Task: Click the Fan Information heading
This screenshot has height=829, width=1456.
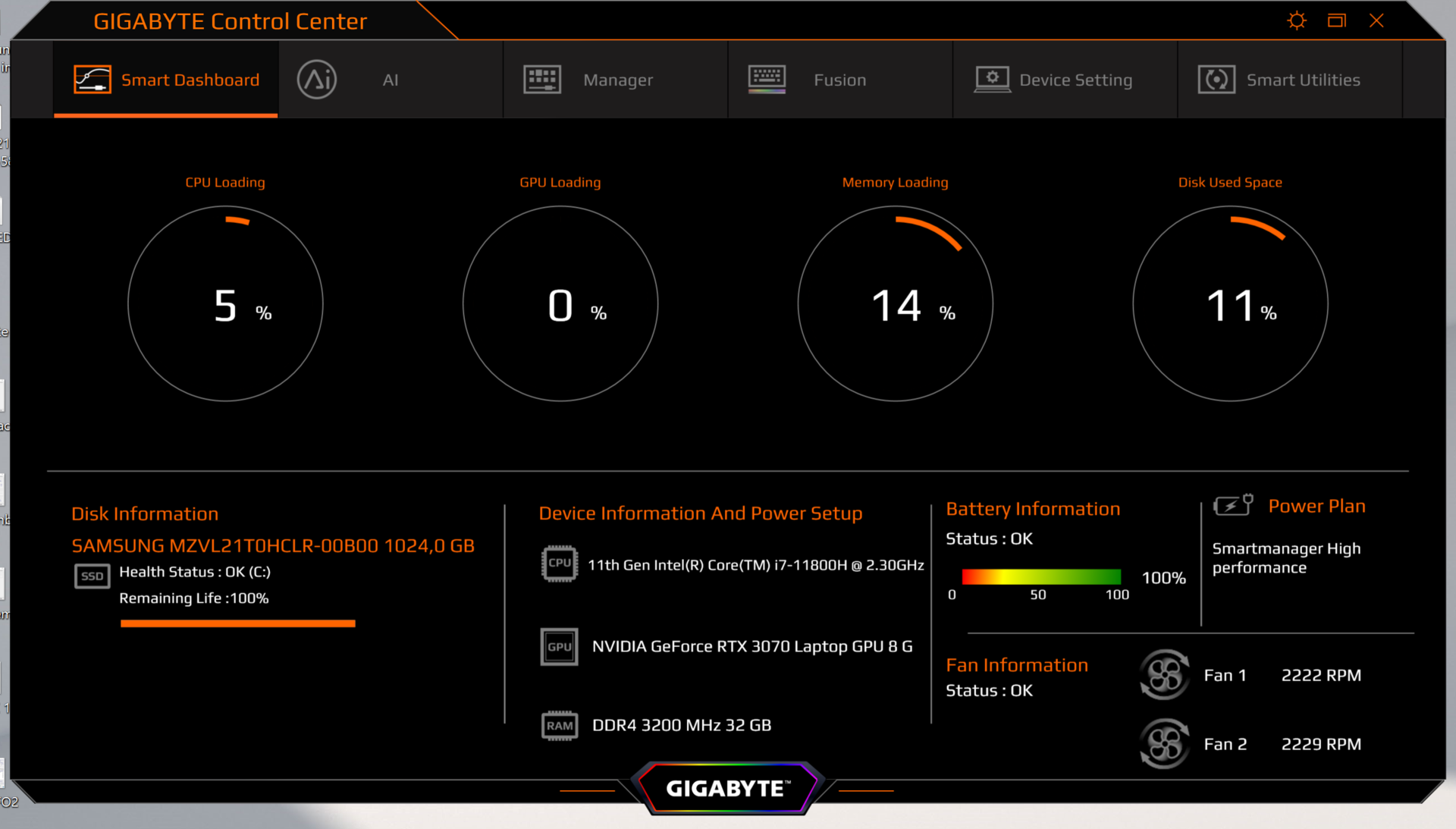Action: pyautogui.click(x=1017, y=665)
